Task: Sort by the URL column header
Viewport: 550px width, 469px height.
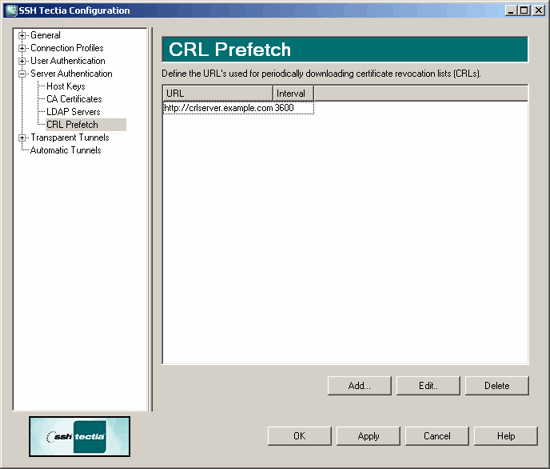Action: point(218,93)
